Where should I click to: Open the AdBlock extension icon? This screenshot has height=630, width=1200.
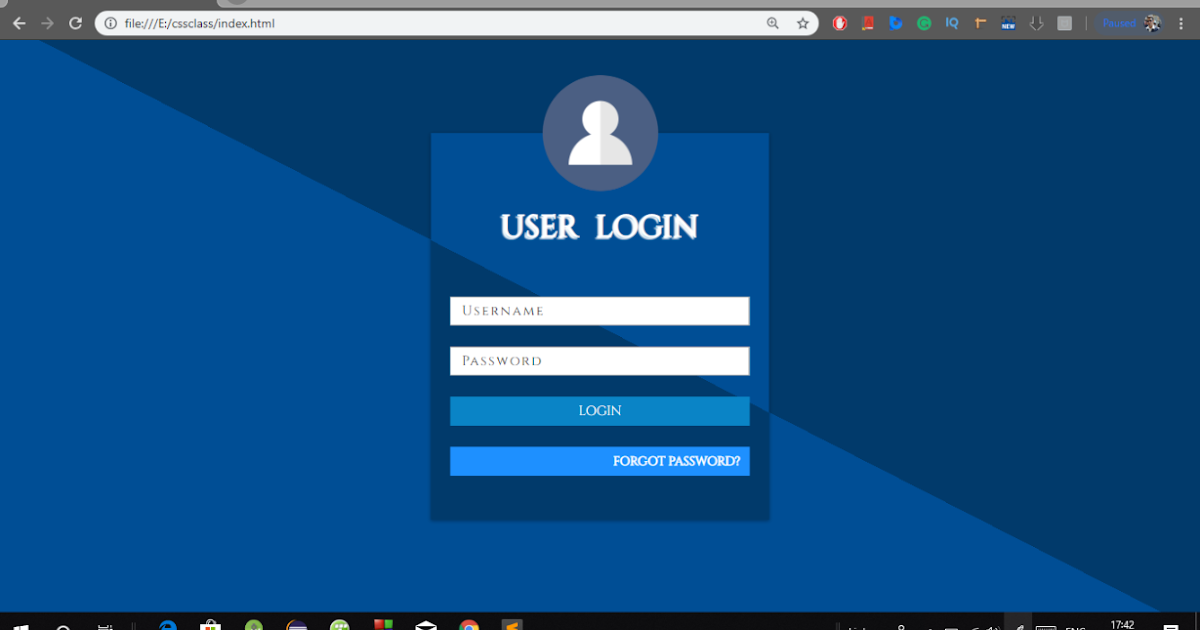[x=840, y=23]
